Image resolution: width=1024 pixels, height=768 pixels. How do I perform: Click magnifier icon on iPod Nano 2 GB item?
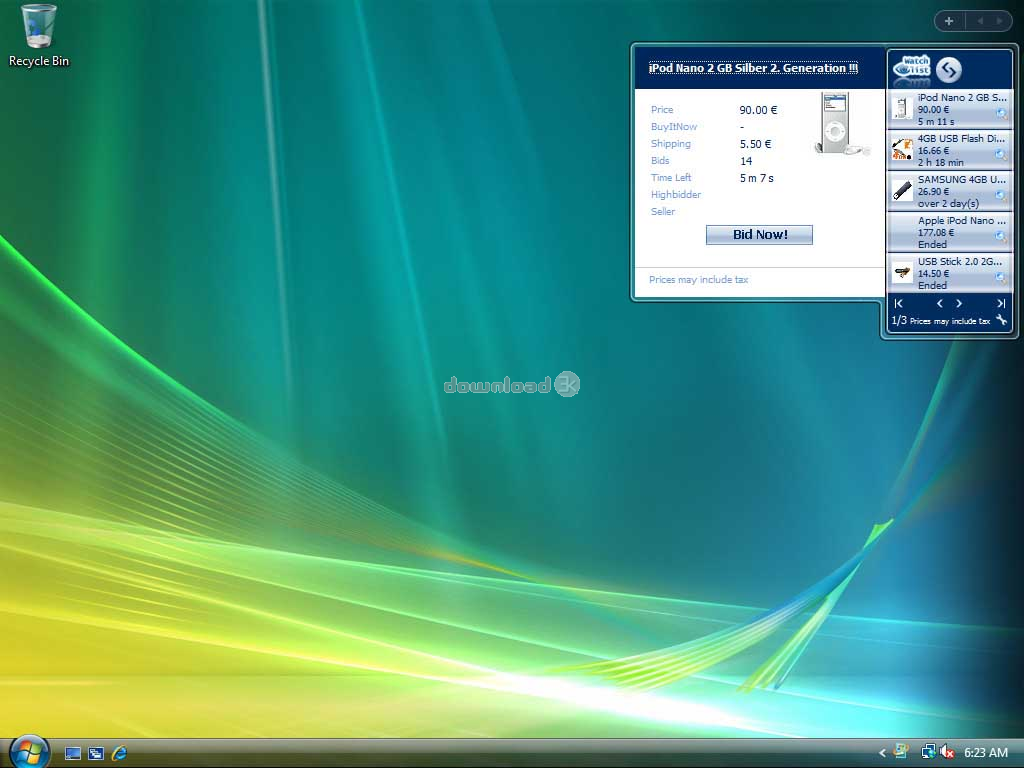pos(1001,113)
